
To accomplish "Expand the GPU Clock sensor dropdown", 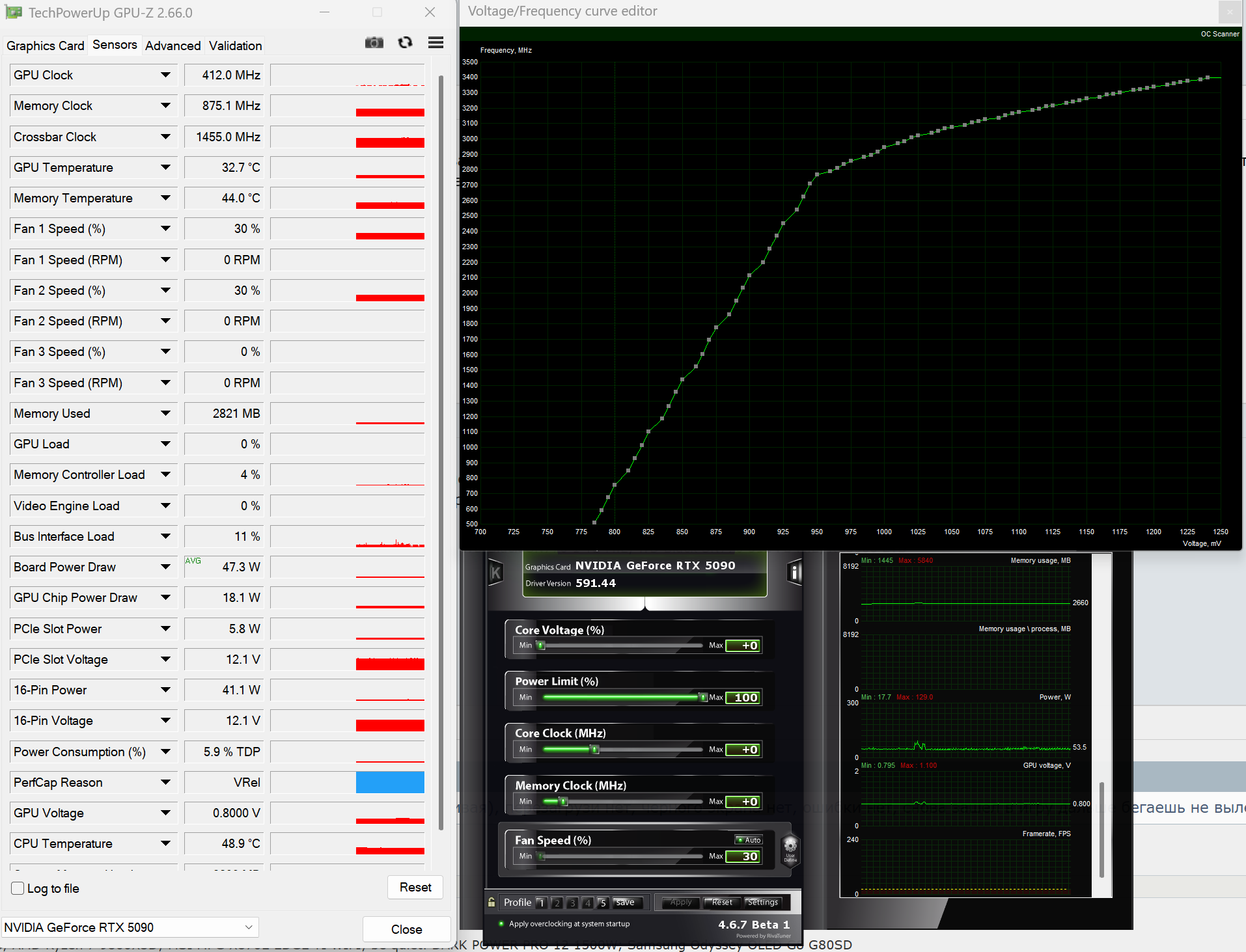I will pos(165,75).
